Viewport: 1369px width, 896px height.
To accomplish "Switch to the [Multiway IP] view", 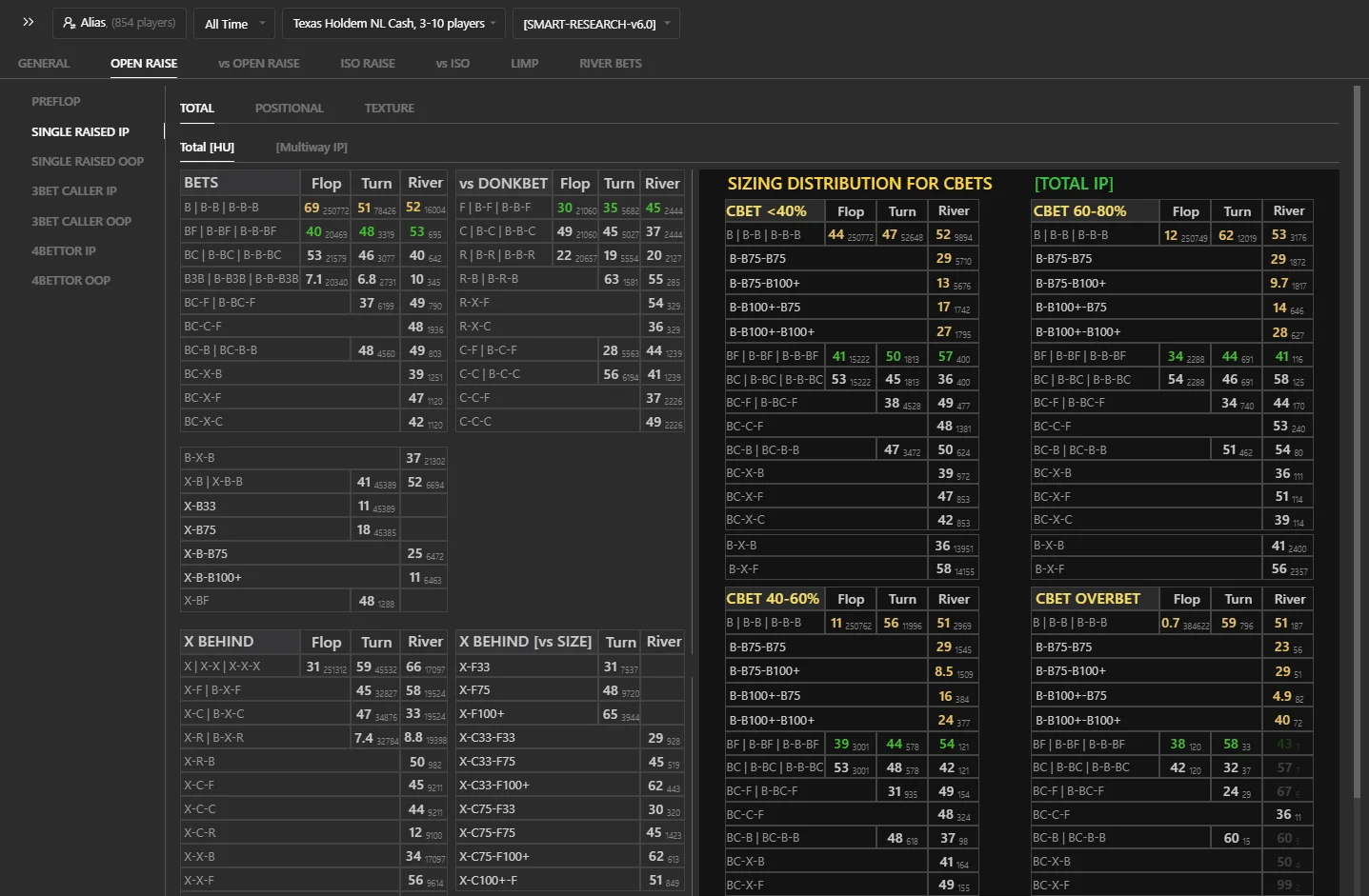I will click(312, 148).
